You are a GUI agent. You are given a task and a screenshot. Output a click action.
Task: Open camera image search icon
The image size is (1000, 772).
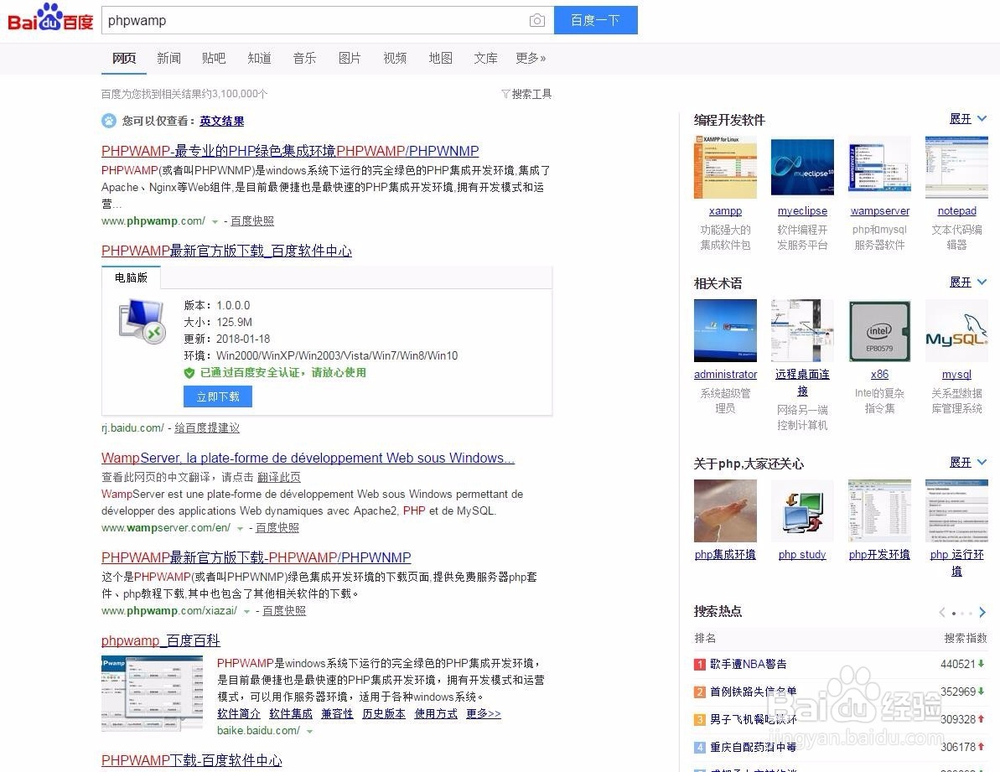click(537, 20)
